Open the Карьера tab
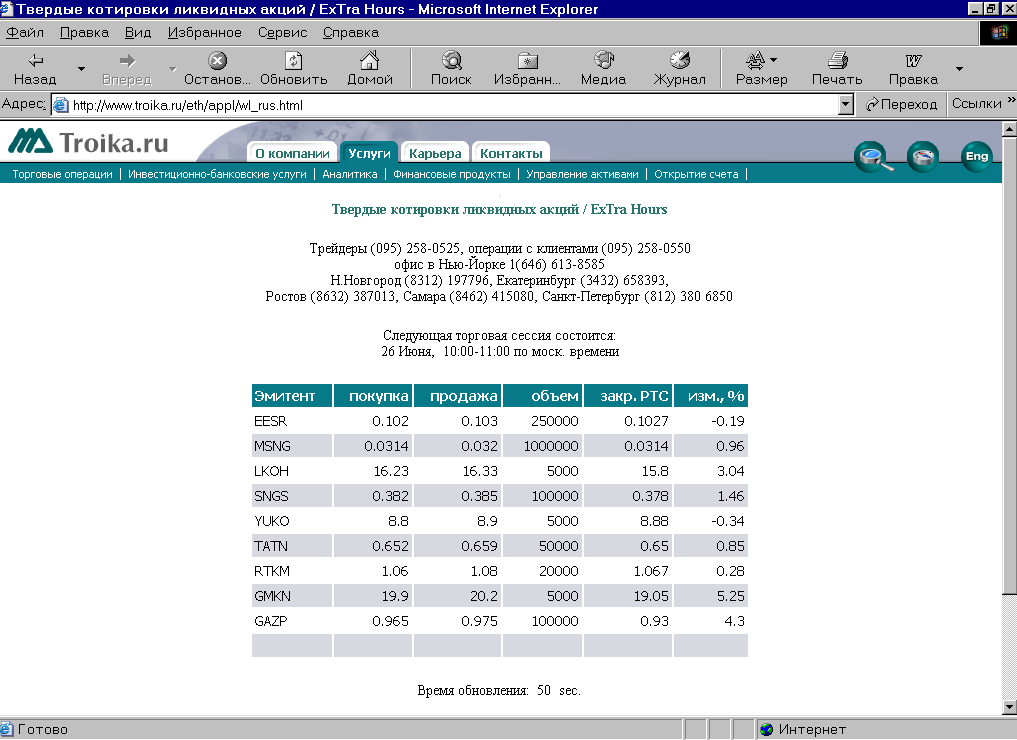Image resolution: width=1017 pixels, height=740 pixels. (435, 153)
